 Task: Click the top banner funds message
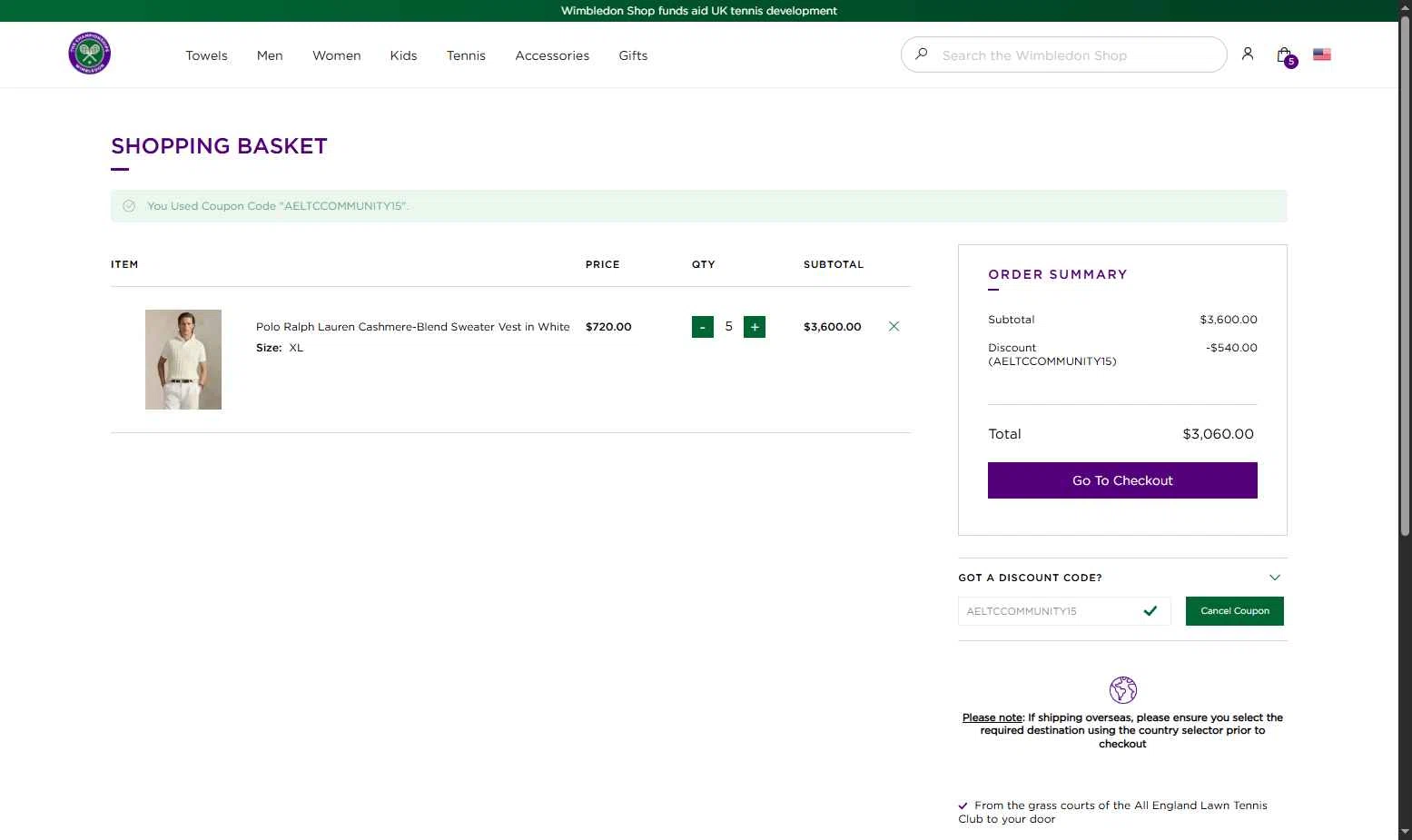pyautogui.click(x=699, y=11)
